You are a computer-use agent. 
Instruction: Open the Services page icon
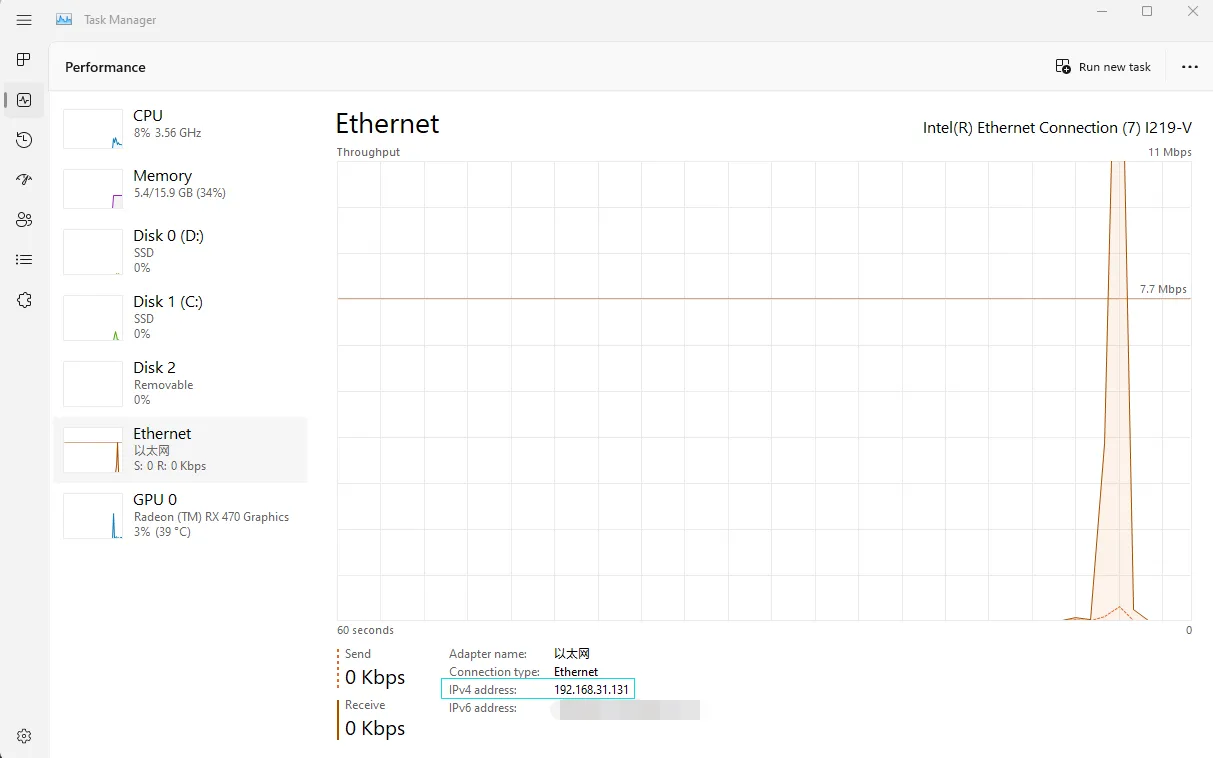[x=24, y=300]
